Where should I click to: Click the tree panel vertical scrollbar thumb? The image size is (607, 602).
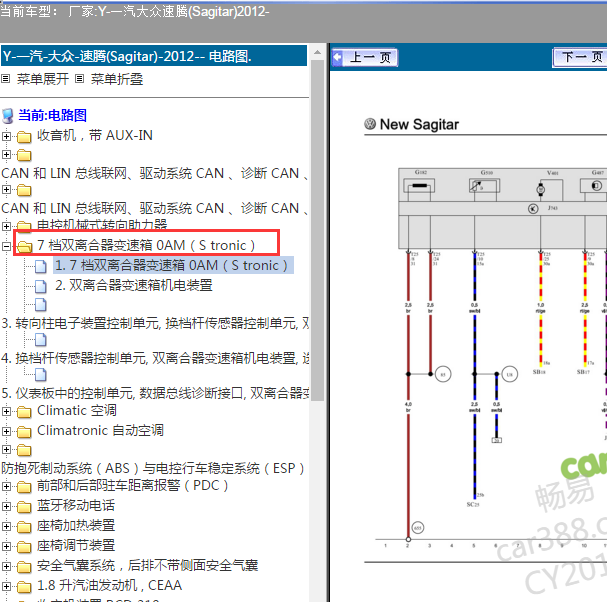(x=317, y=230)
